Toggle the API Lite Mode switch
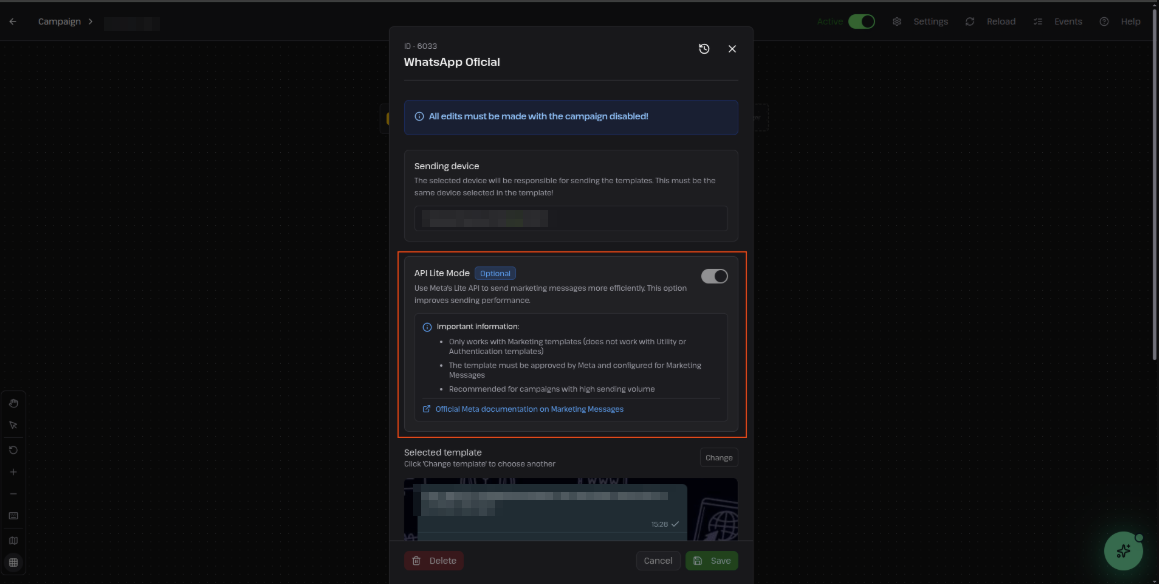Screen dimensions: 1159x584 point(714,276)
